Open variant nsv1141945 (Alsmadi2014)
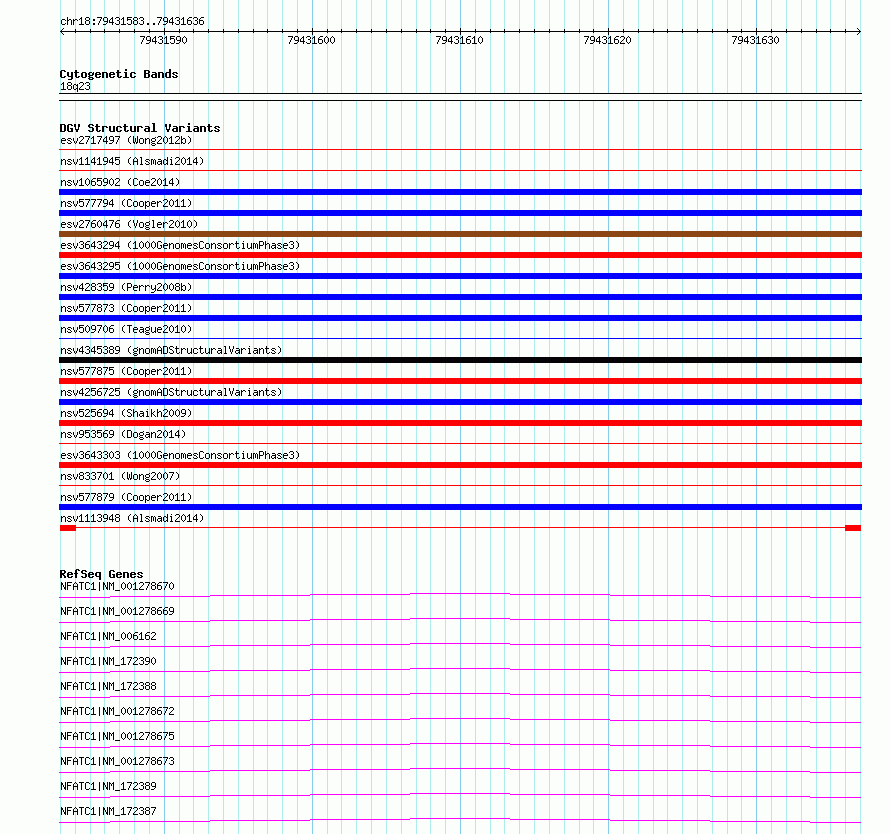The height and width of the screenshot is (834, 890). [x=132, y=161]
